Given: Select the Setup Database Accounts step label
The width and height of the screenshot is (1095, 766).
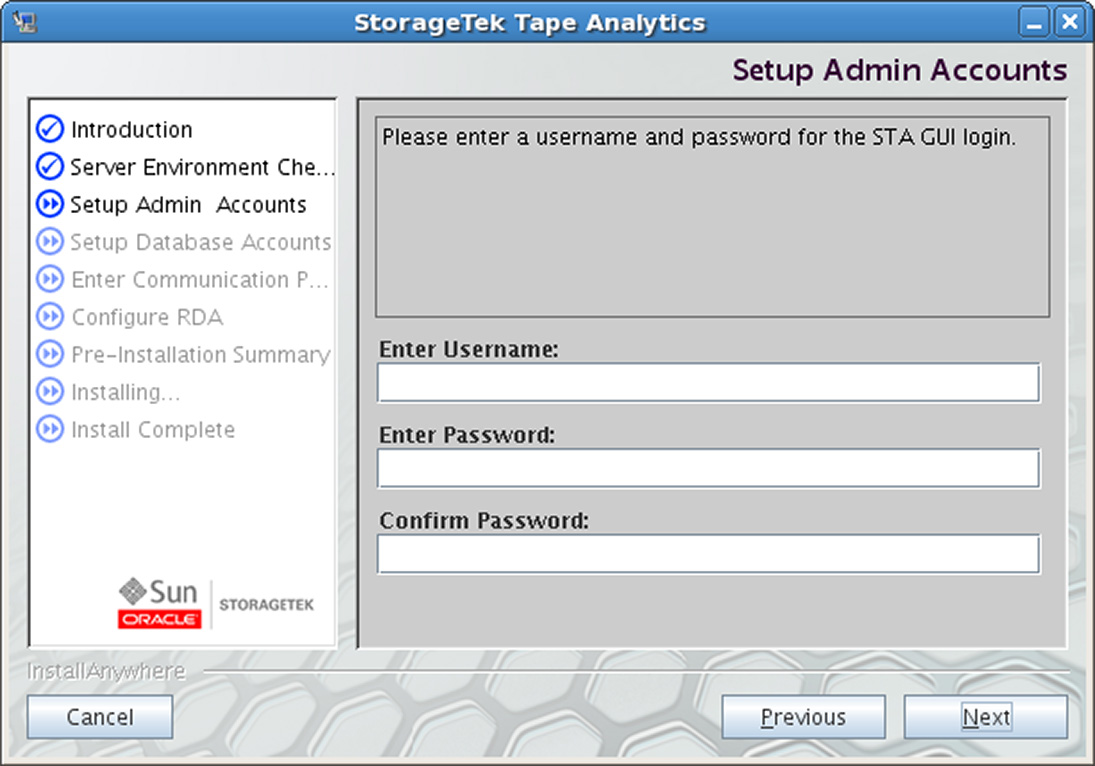Looking at the screenshot, I should [201, 242].
